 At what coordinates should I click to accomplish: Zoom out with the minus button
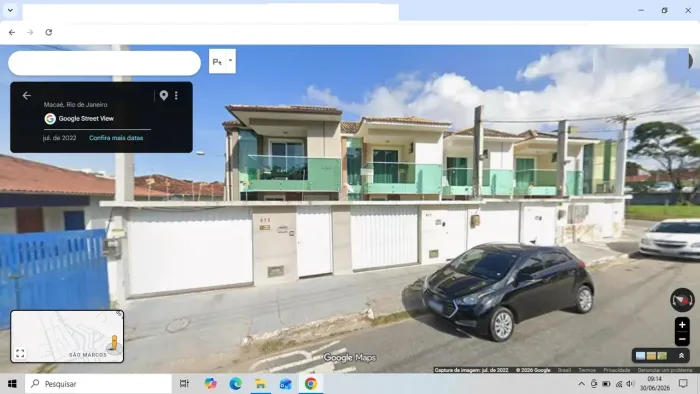pyautogui.click(x=682, y=339)
